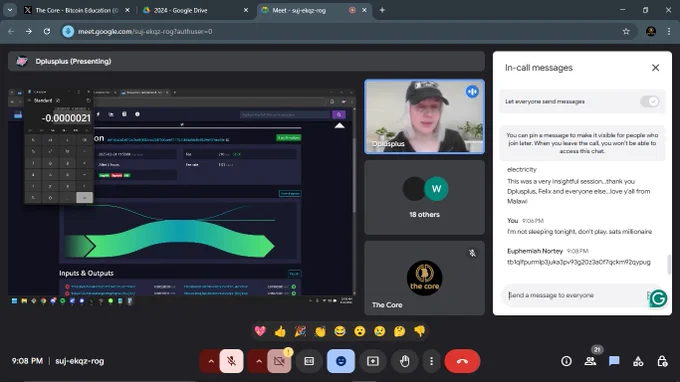Close the Google Drive tab
The height and width of the screenshot is (382, 680).
click(246, 10)
